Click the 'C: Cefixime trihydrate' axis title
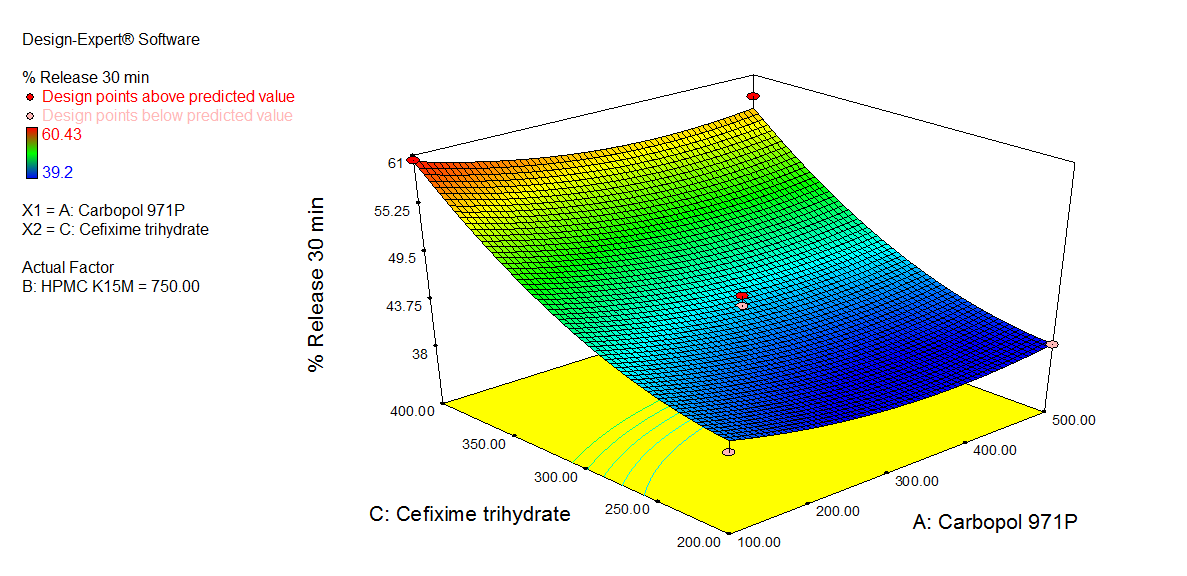 click(x=470, y=514)
